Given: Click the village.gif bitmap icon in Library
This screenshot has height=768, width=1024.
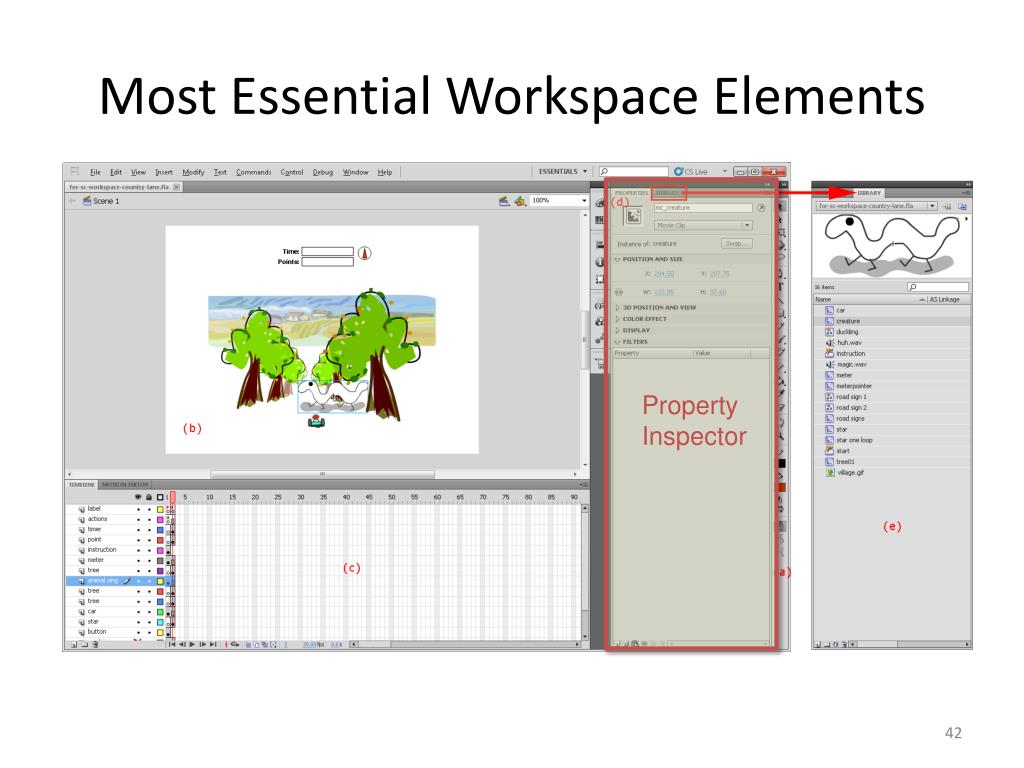Looking at the screenshot, I should tap(829, 473).
